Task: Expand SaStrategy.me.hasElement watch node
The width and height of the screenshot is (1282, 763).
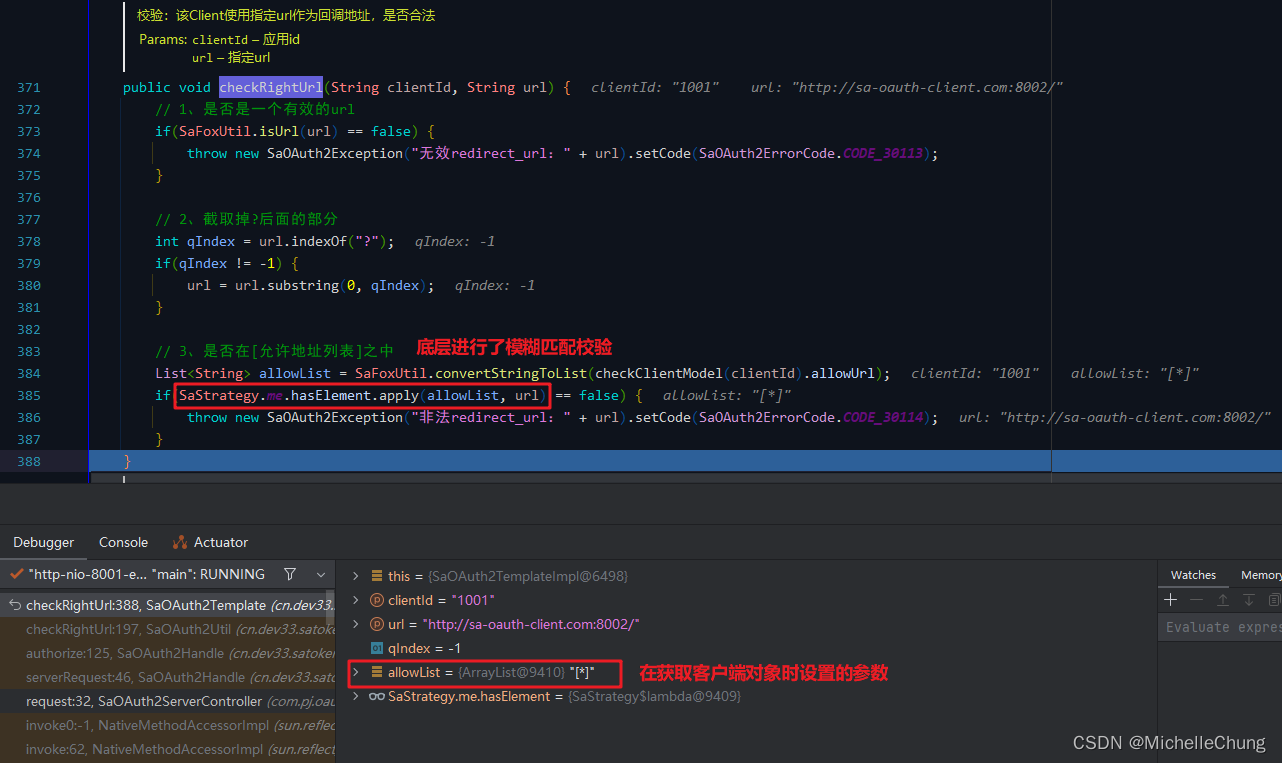Action: click(355, 696)
